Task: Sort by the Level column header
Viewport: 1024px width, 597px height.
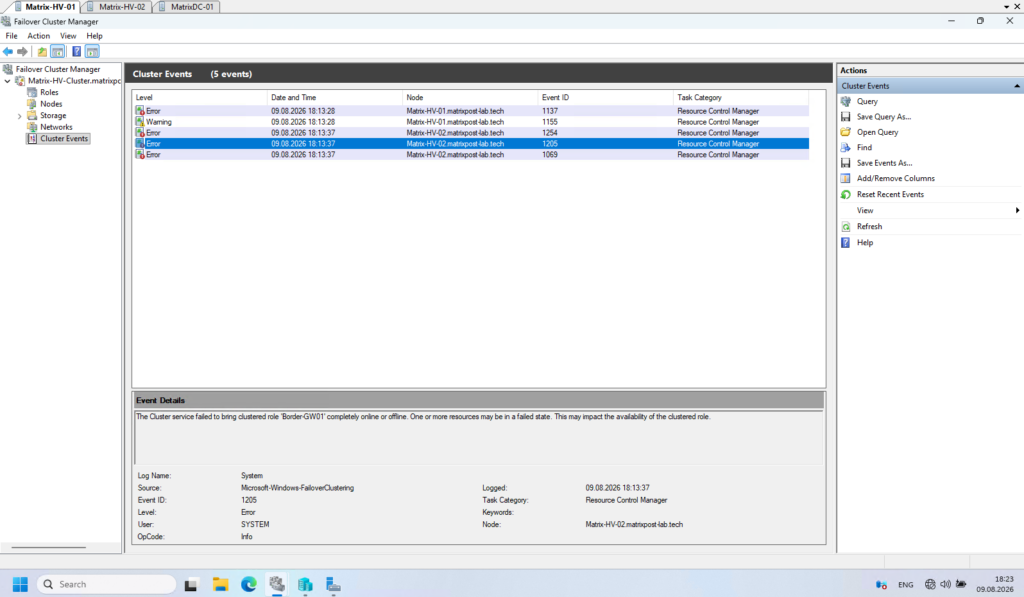Action: 199,97
